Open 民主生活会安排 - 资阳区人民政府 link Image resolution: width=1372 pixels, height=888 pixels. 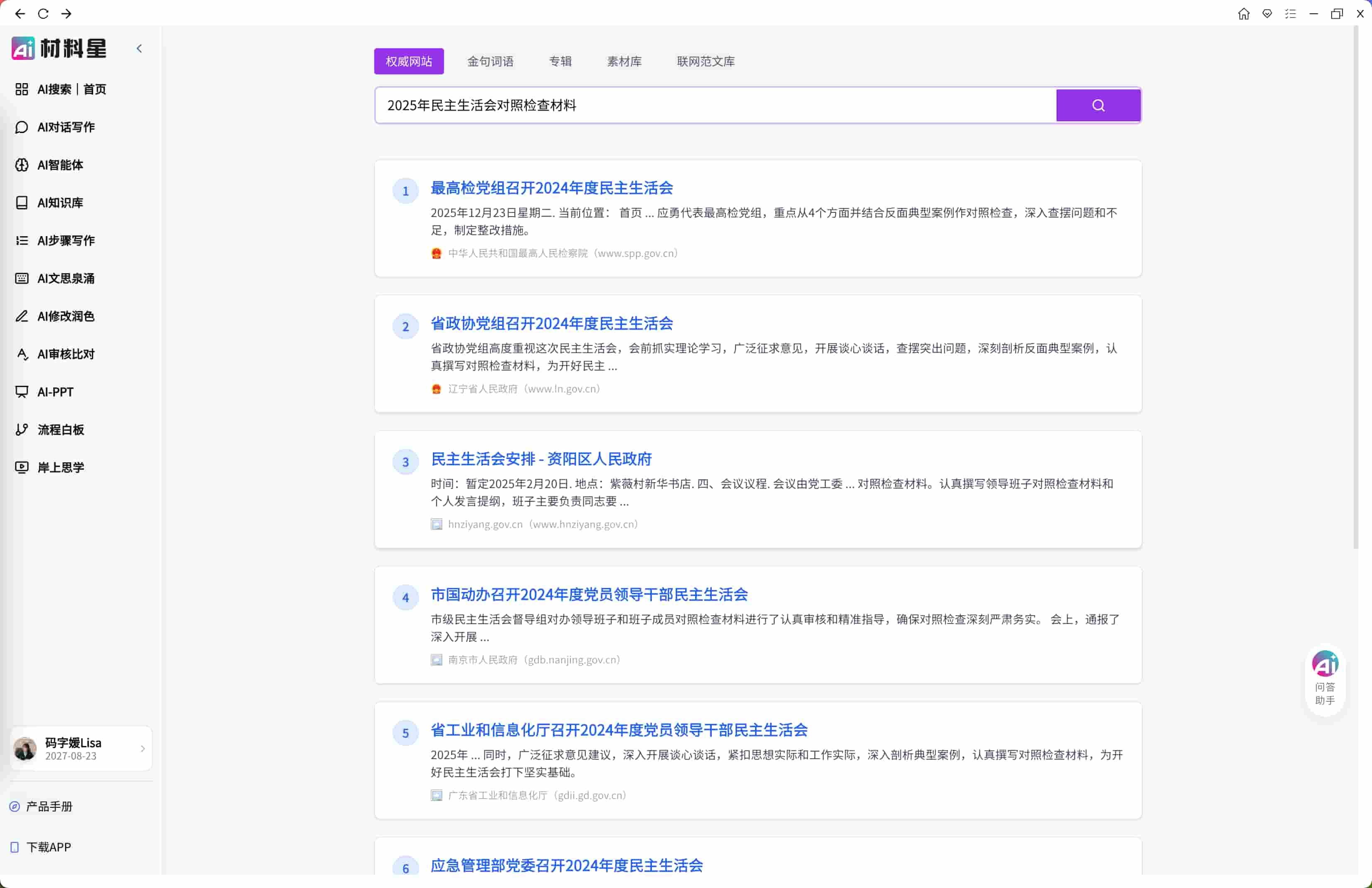(541, 459)
